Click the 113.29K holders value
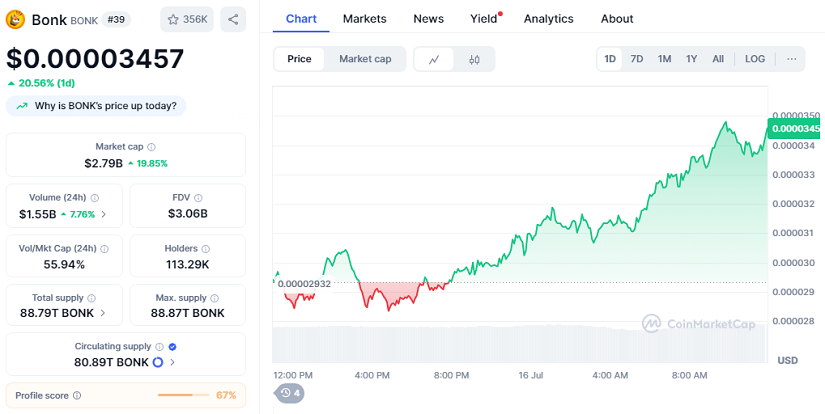Image resolution: width=825 pixels, height=414 pixels. [x=187, y=265]
